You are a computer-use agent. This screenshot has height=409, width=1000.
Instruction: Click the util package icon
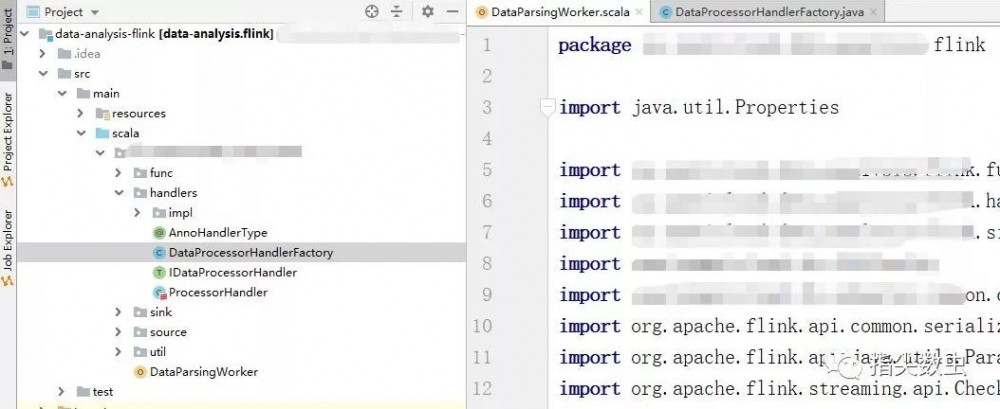click(x=140, y=352)
